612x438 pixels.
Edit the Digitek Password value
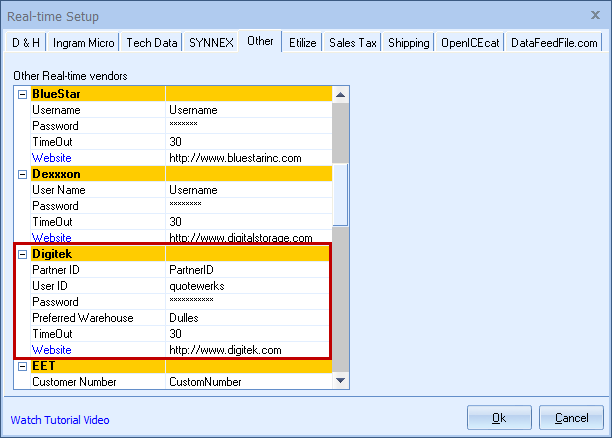[247, 302]
